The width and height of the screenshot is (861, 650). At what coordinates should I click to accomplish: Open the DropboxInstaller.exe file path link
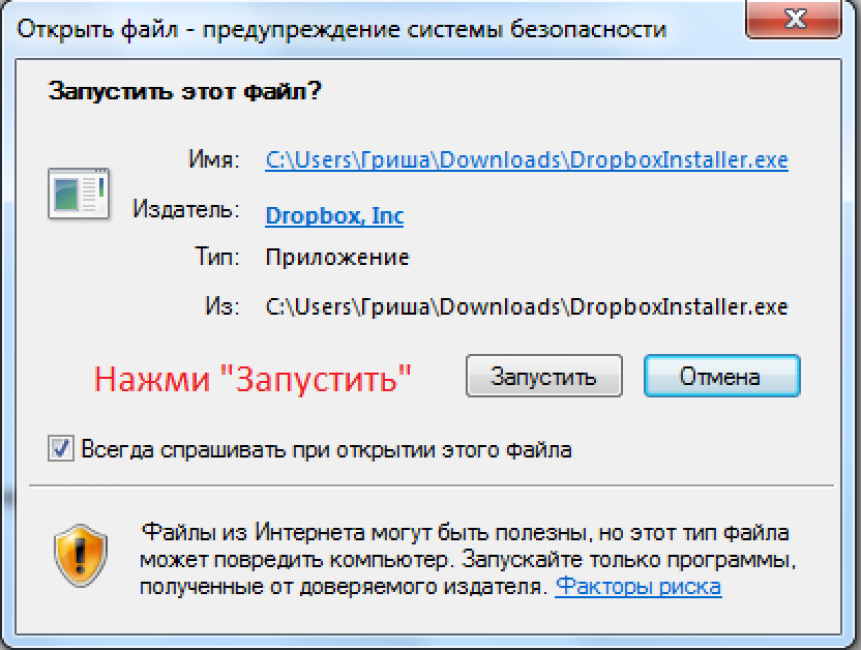click(x=527, y=160)
